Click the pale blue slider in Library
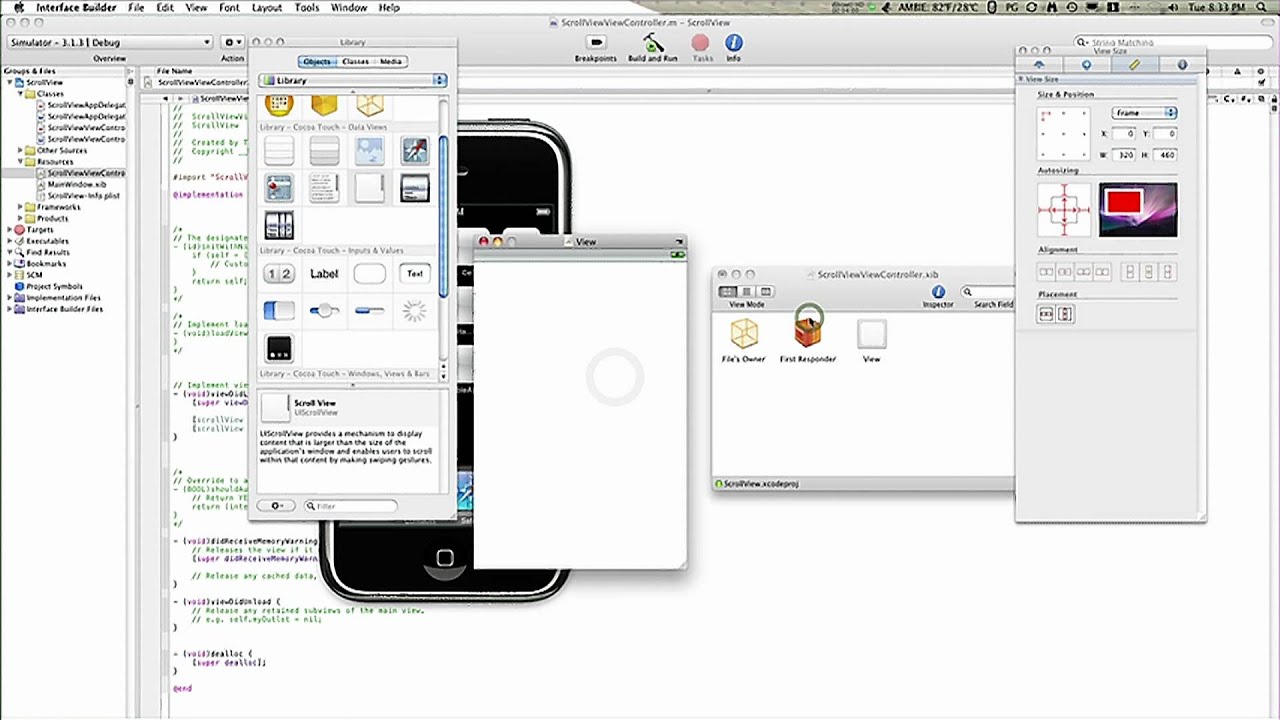 point(324,311)
